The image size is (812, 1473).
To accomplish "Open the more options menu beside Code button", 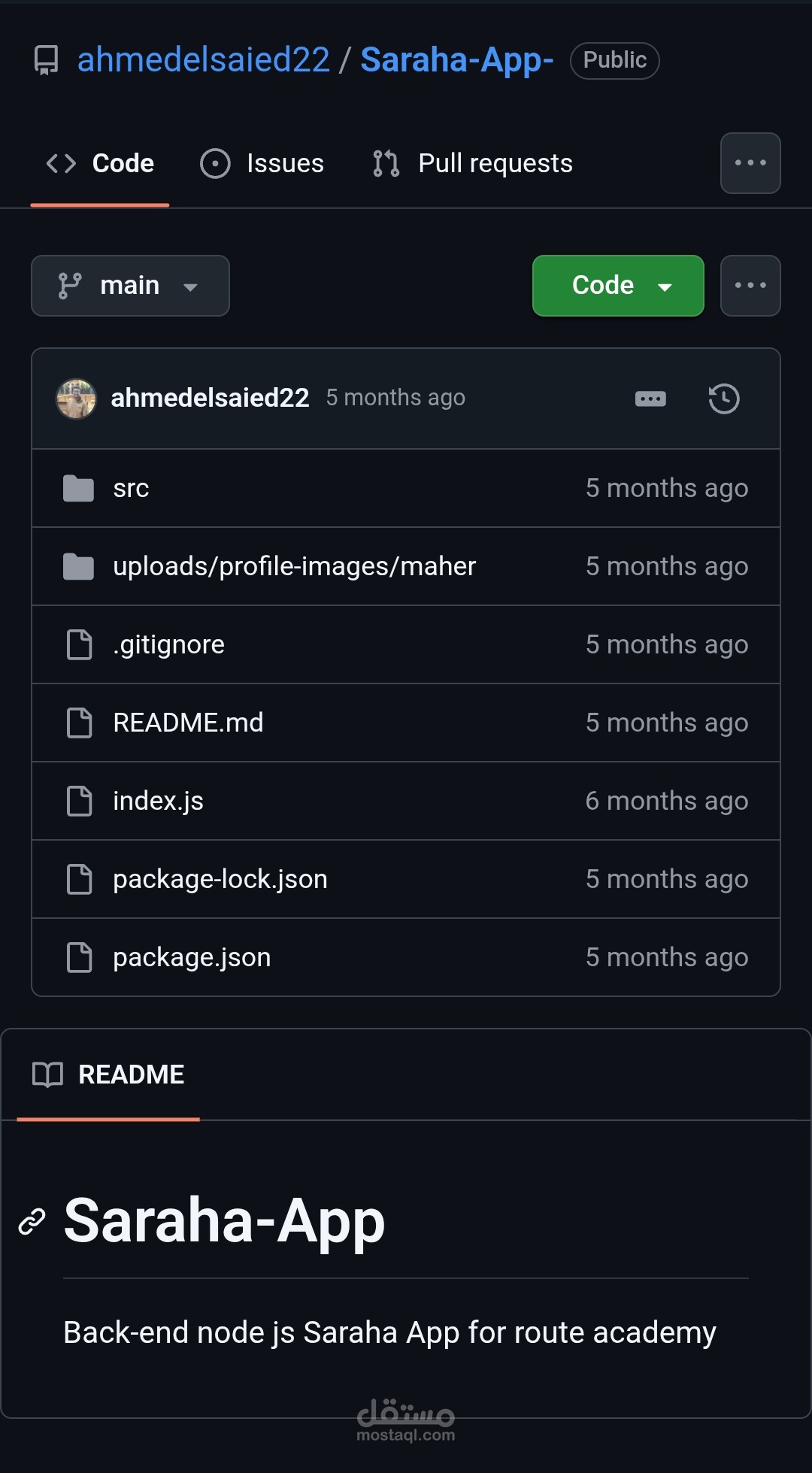I will pyautogui.click(x=750, y=286).
